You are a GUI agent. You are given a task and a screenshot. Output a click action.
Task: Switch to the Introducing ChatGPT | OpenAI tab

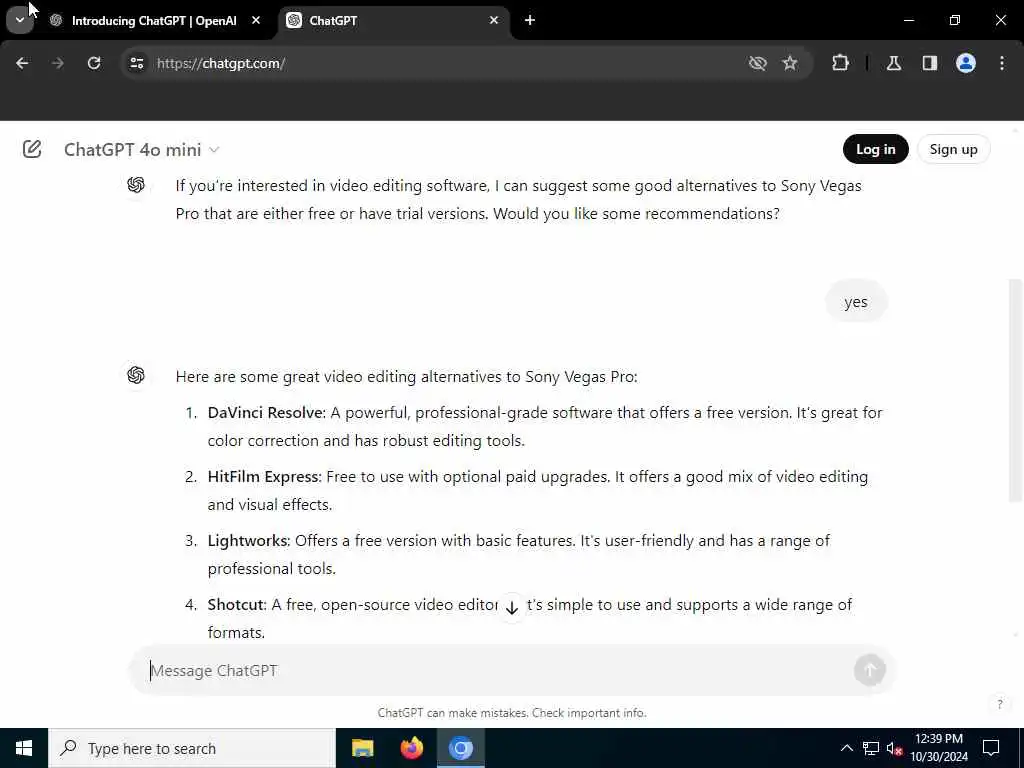click(x=155, y=21)
